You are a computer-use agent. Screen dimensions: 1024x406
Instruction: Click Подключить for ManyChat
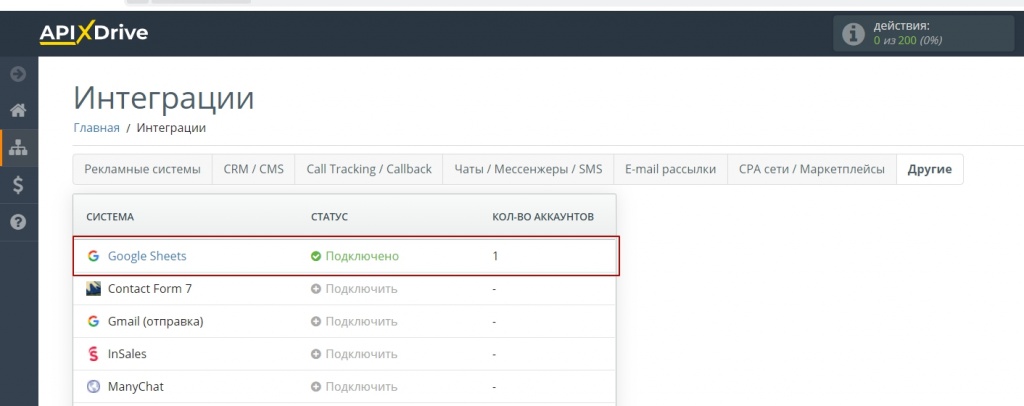[361, 386]
